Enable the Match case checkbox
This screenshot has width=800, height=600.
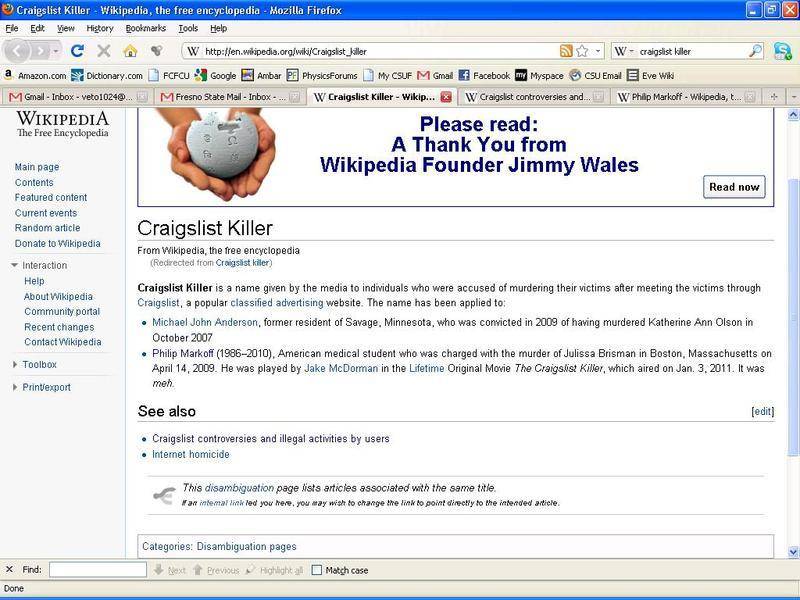pos(317,570)
